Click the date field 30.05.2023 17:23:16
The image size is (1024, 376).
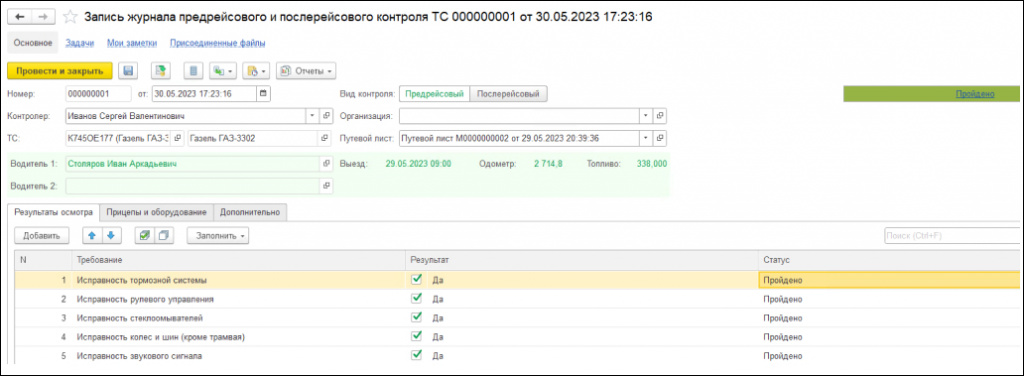[204, 93]
